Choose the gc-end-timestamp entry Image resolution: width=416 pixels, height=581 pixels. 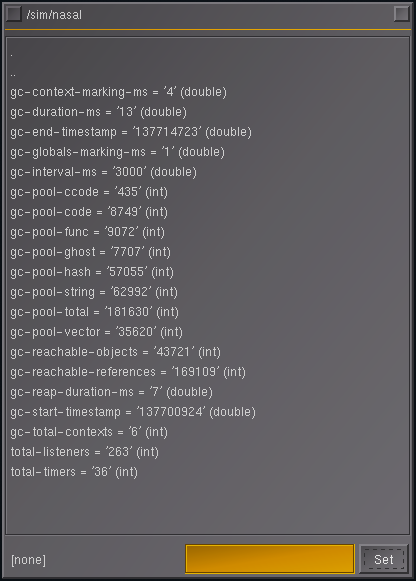coord(131,132)
